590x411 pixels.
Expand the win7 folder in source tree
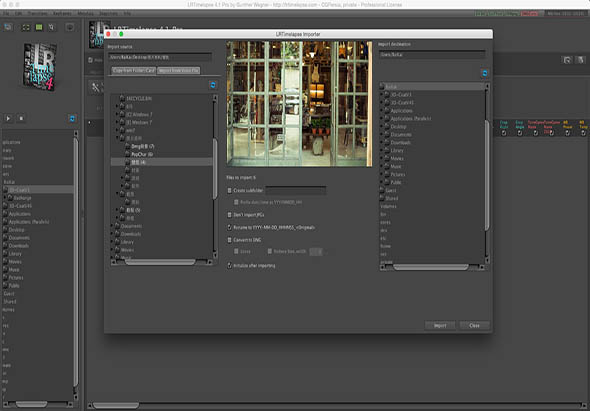click(117, 130)
